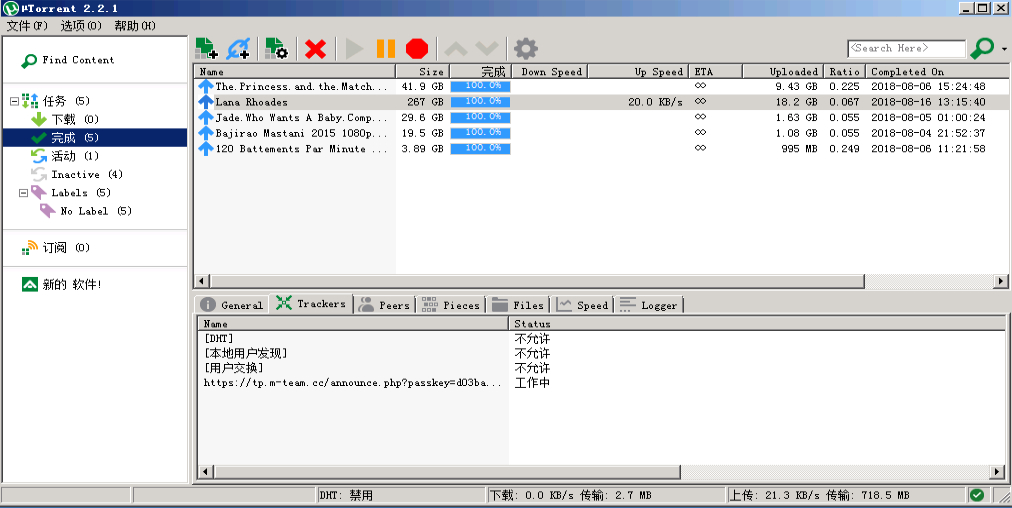Click the Create New Torrent icon
This screenshot has height=508, width=1012.
coord(277,48)
